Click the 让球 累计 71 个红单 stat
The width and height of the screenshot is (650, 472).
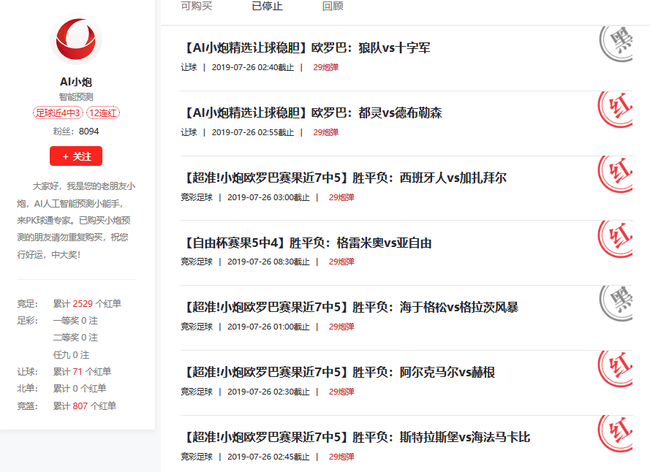(64, 372)
